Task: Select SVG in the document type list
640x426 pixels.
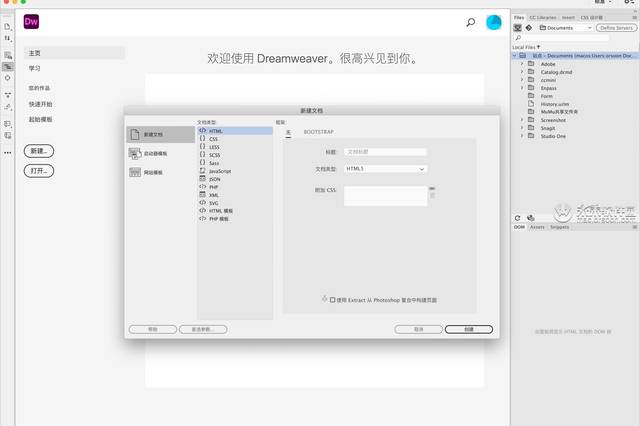Action: pyautogui.click(x=235, y=203)
